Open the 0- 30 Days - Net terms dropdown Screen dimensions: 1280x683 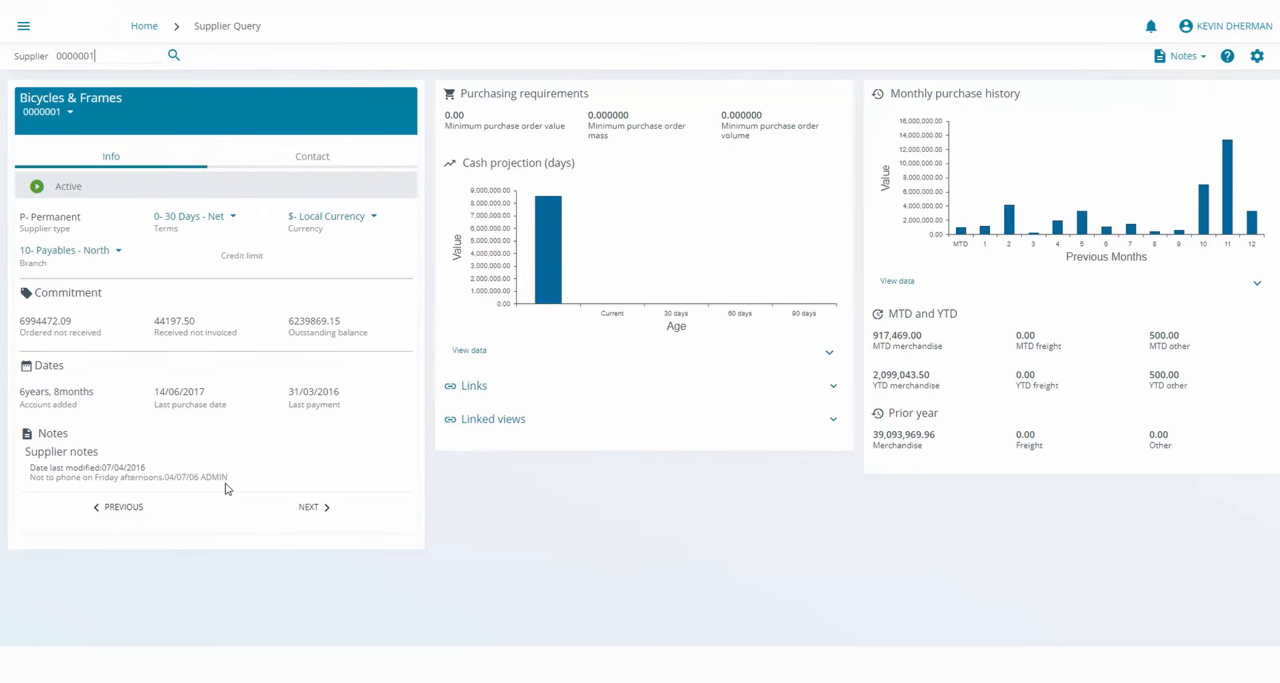(x=195, y=216)
